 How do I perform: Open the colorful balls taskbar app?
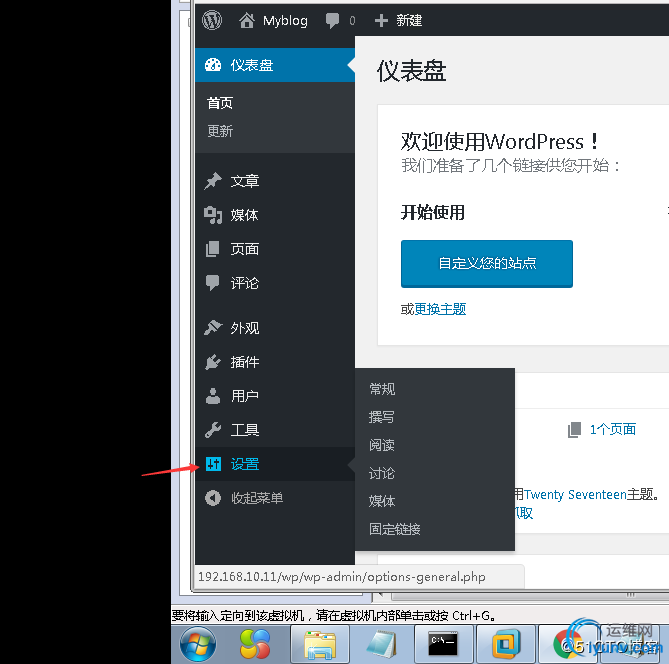pos(255,645)
